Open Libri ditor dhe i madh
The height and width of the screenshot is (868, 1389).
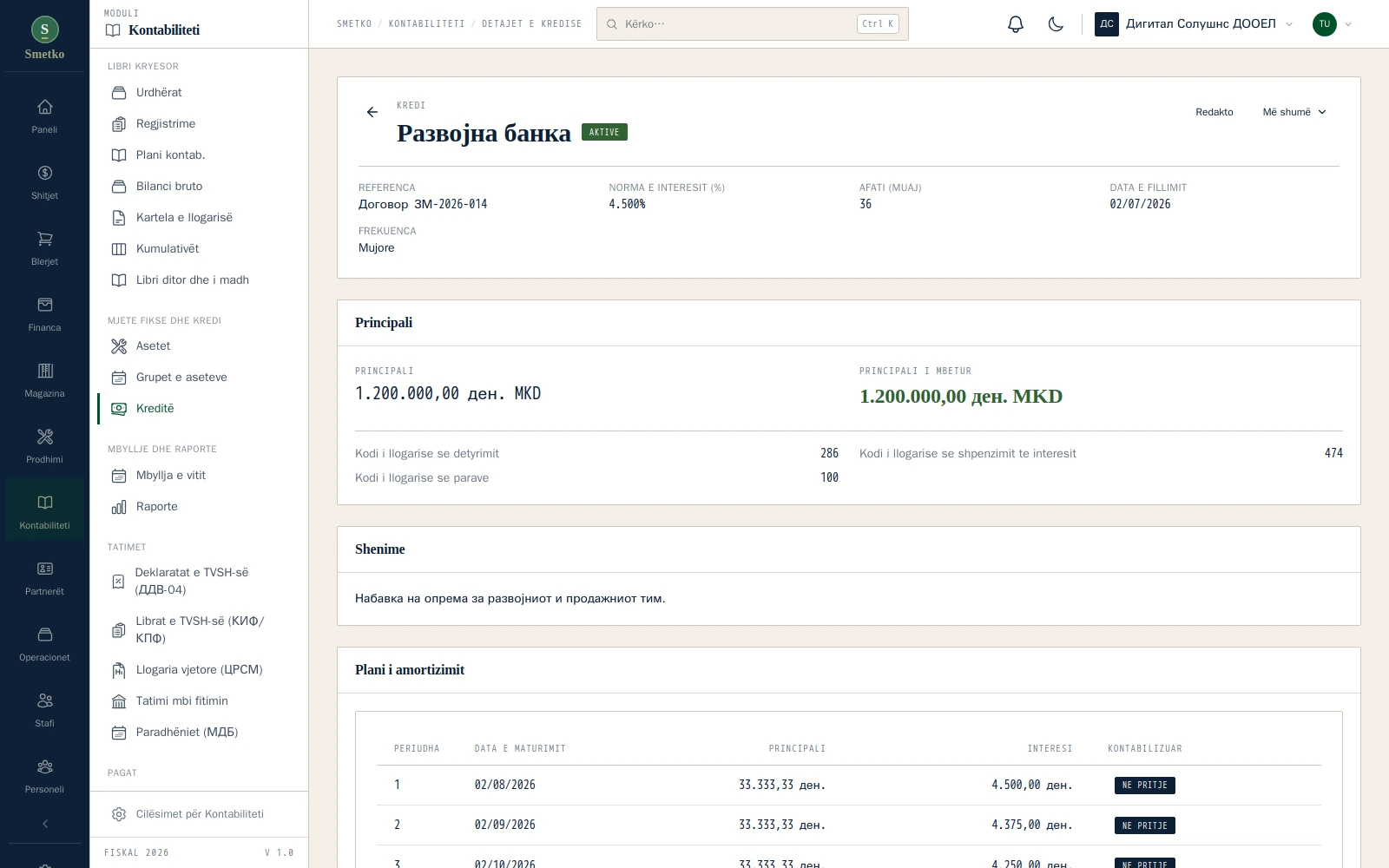(199, 280)
